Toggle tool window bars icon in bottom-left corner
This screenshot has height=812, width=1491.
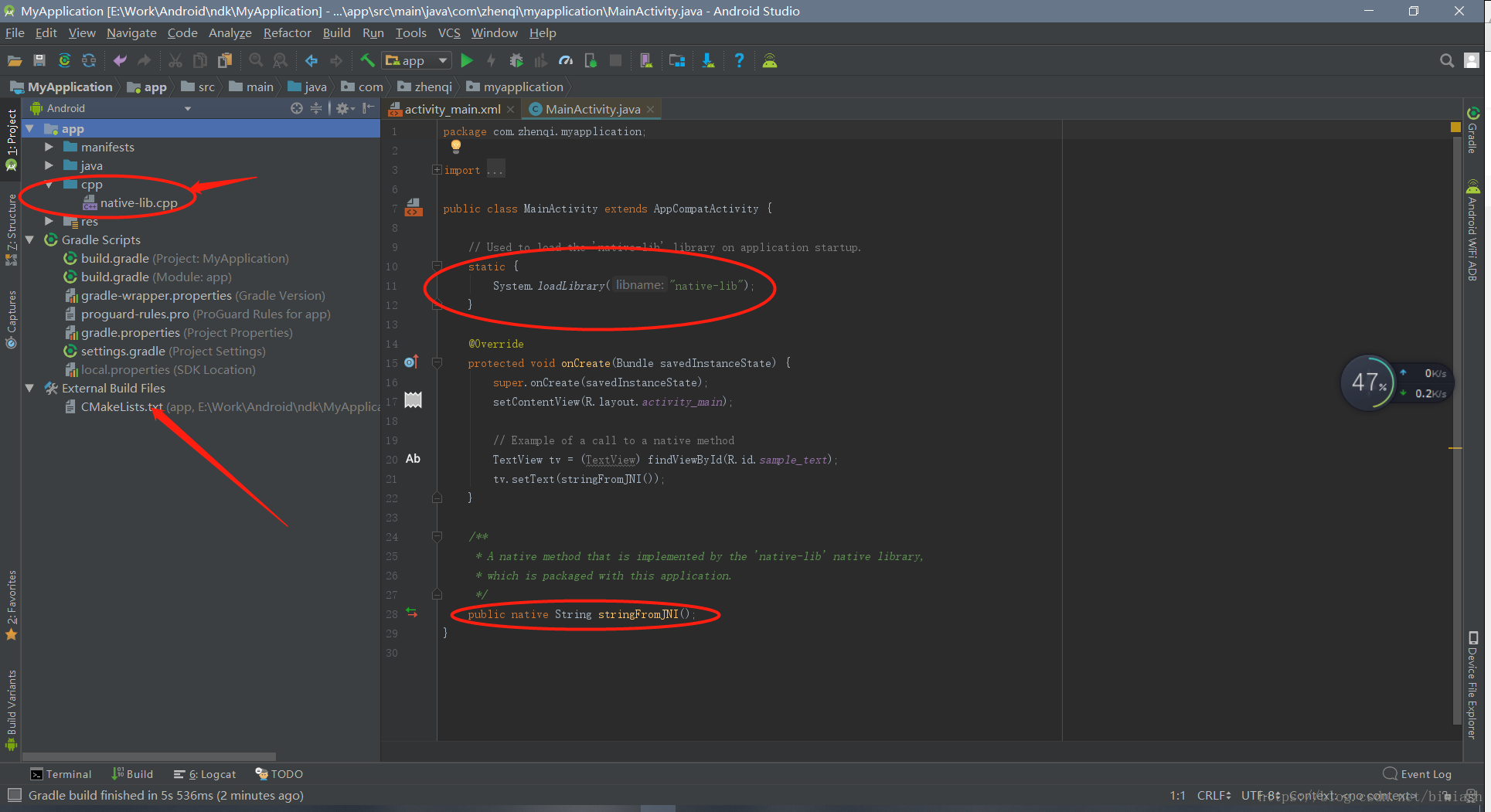click(x=14, y=795)
